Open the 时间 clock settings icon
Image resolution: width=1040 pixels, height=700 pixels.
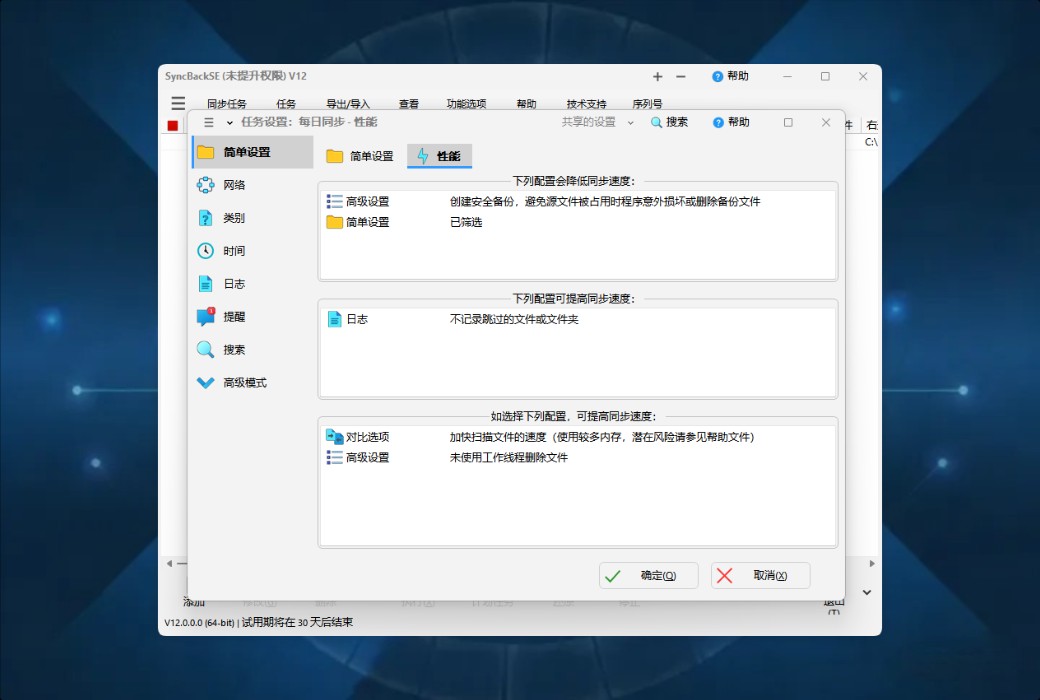coord(205,251)
